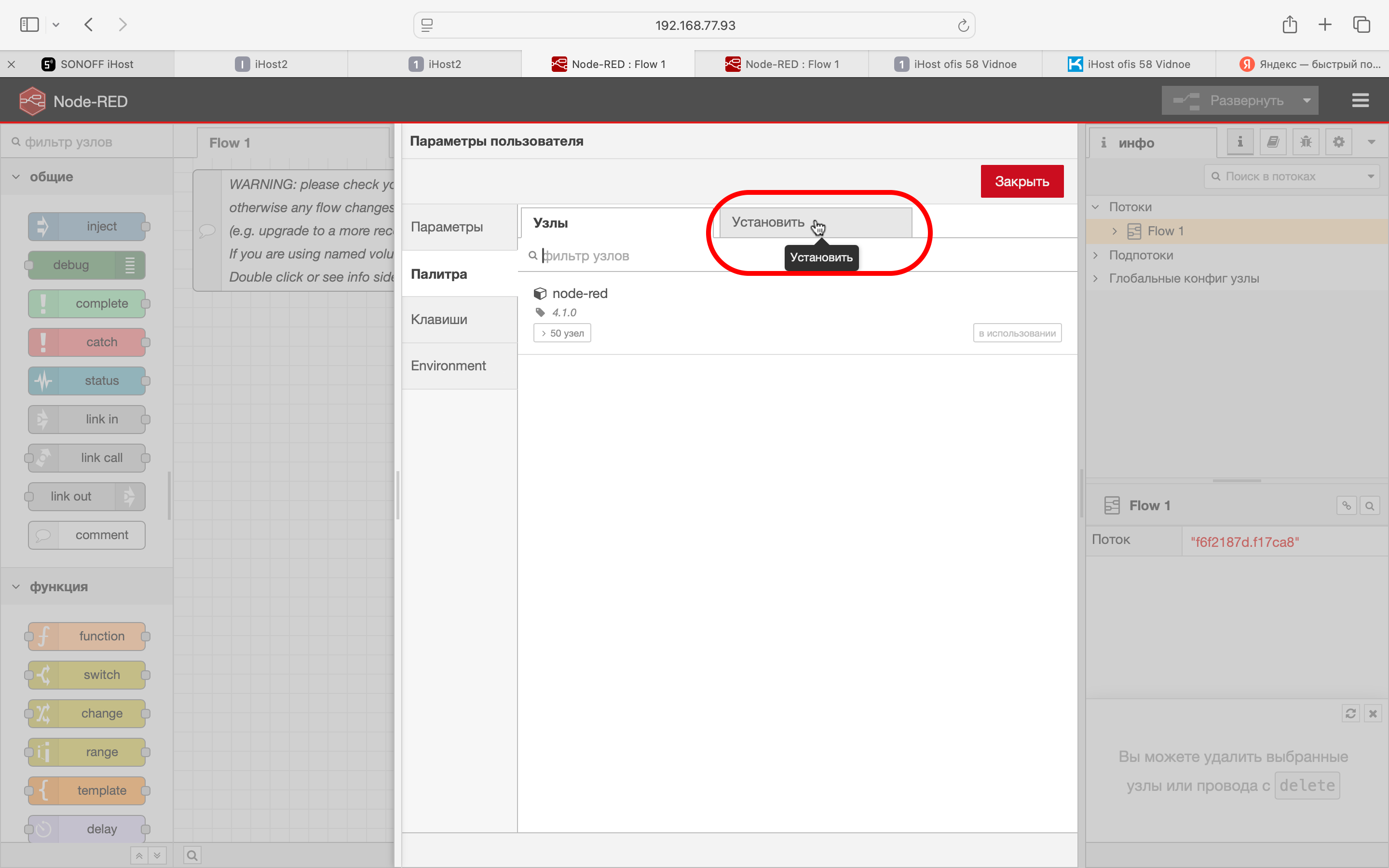Click the find-in-workspace magnifier next to Flow 1
Viewport: 1389px width, 868px height.
1370,506
